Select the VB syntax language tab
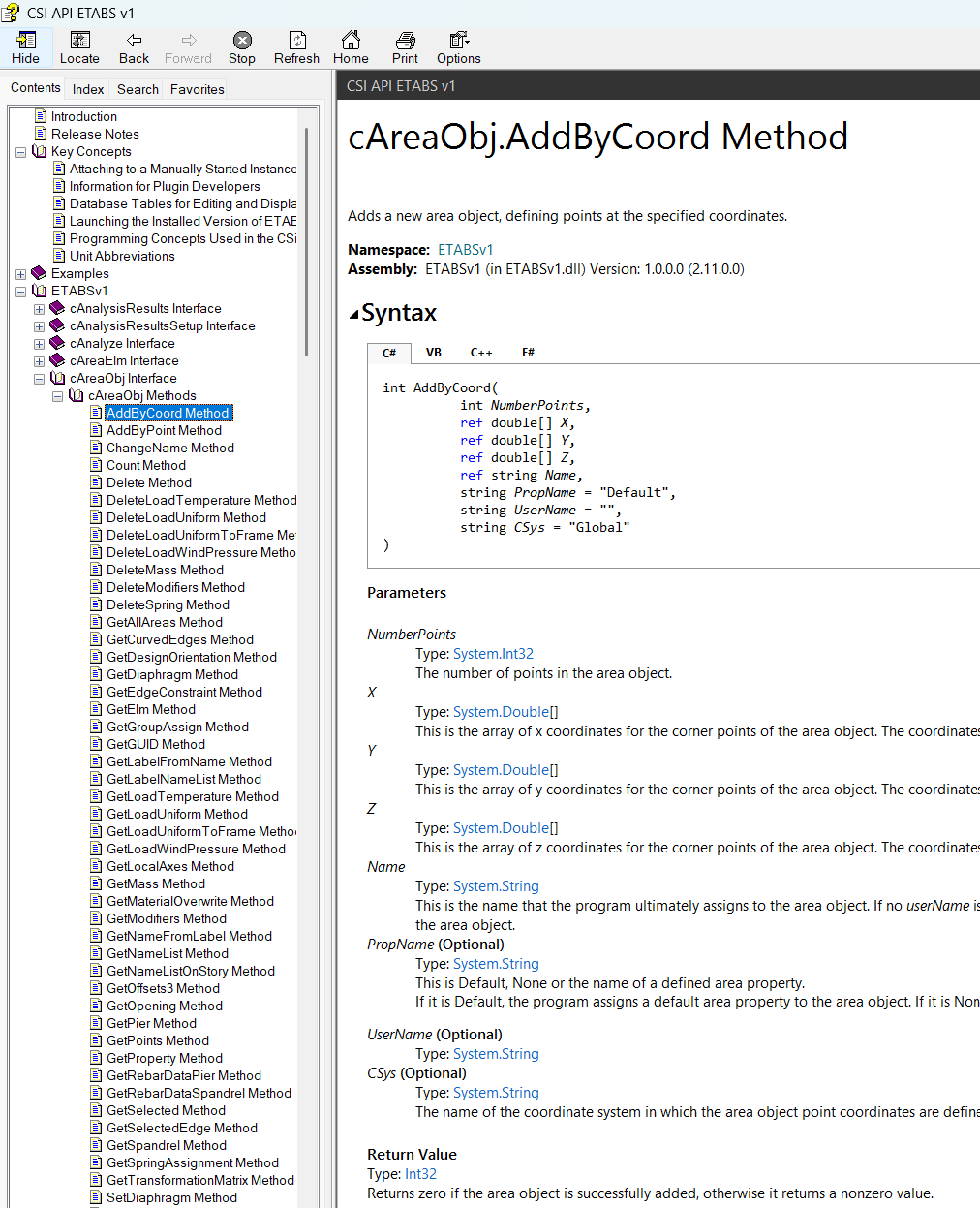This screenshot has width=980, height=1208. coord(434,353)
